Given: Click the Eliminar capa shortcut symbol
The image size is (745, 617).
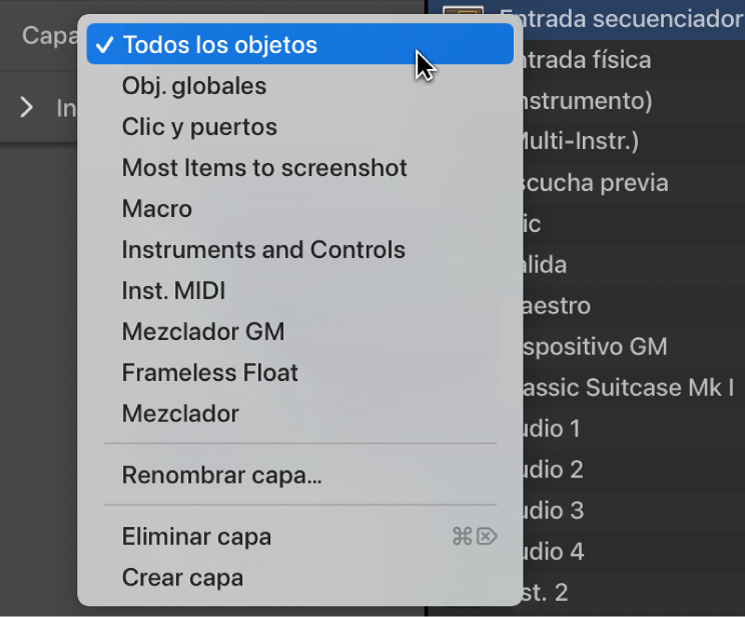Looking at the screenshot, I should click(474, 537).
